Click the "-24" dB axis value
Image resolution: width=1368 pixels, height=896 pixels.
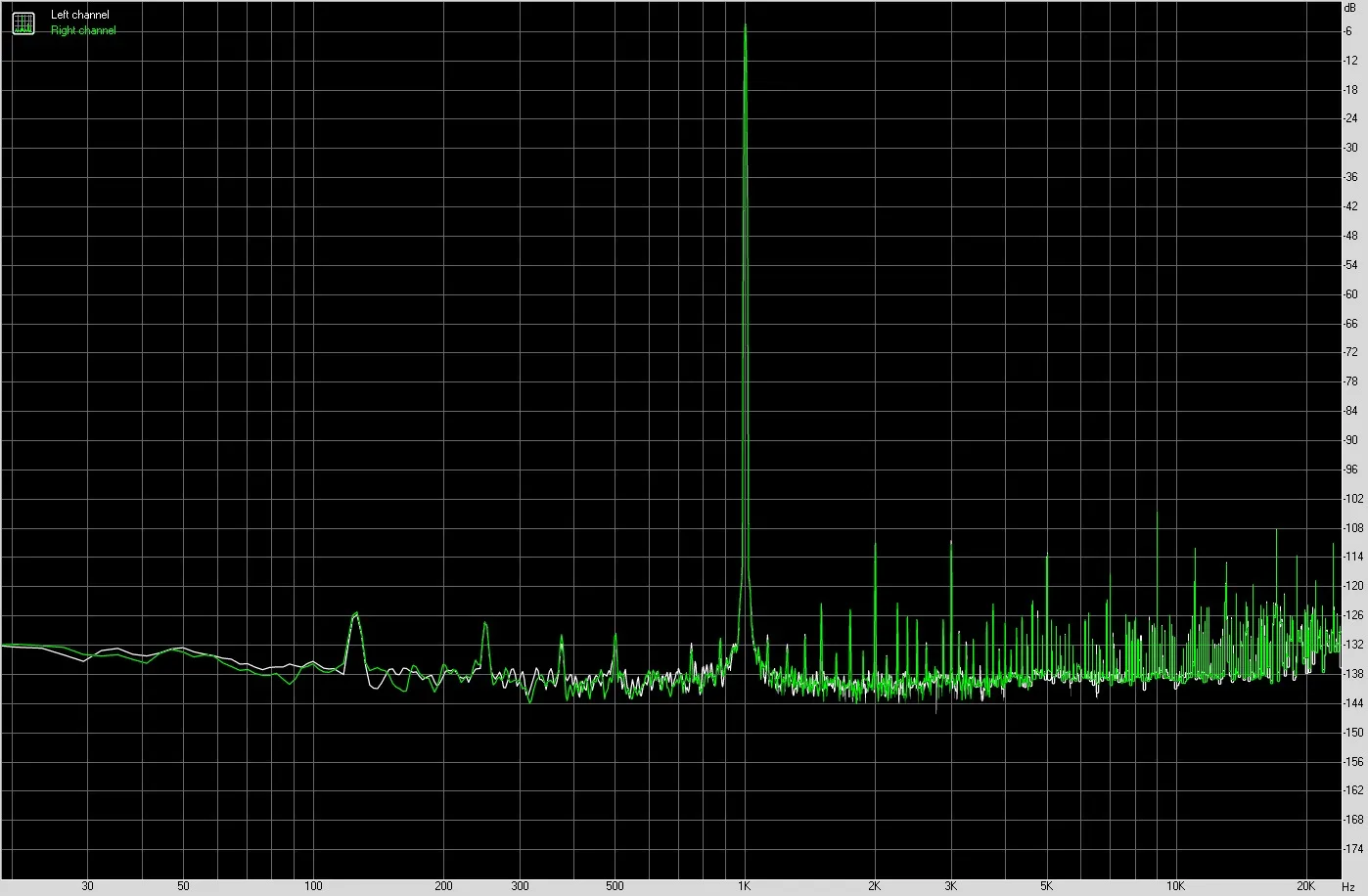pos(1350,119)
